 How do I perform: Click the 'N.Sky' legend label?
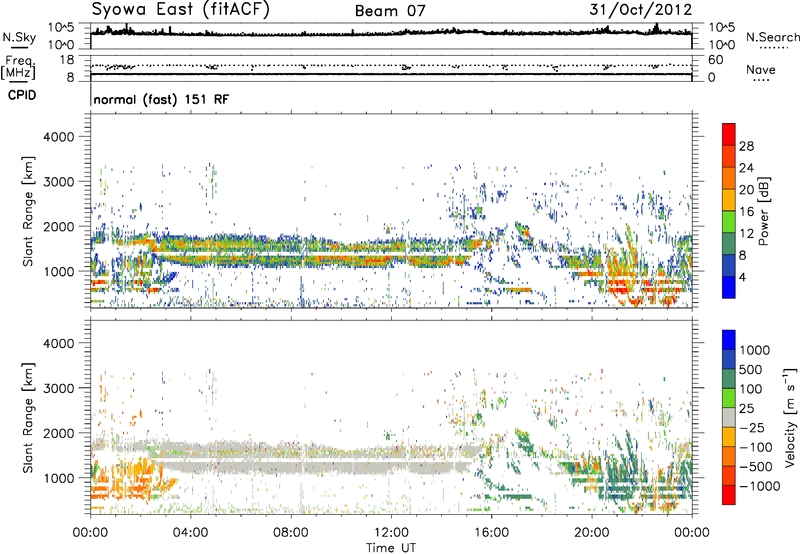pos(19,37)
